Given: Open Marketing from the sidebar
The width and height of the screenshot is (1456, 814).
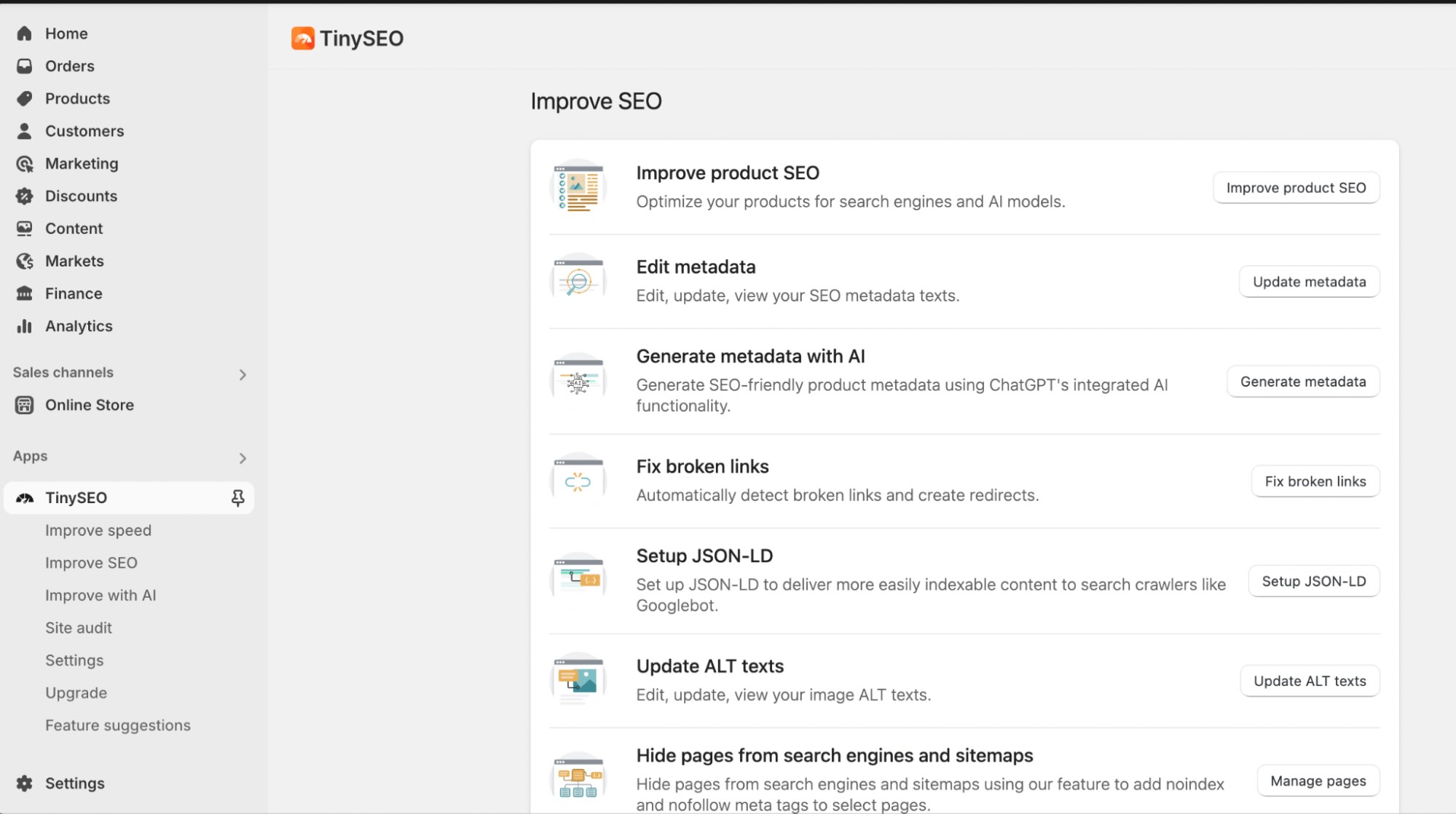Looking at the screenshot, I should (82, 164).
